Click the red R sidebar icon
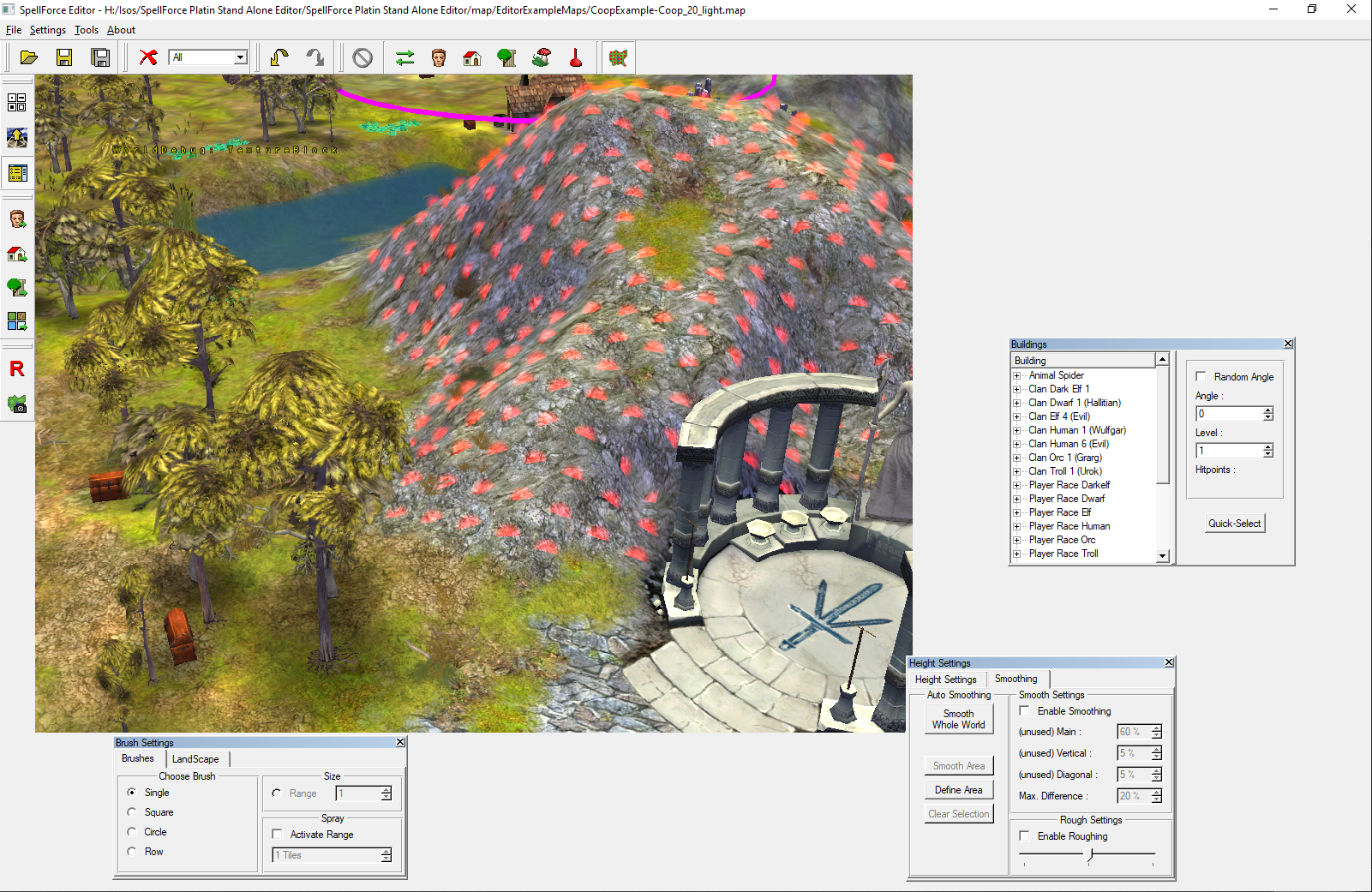The image size is (1372, 892). tap(16, 368)
